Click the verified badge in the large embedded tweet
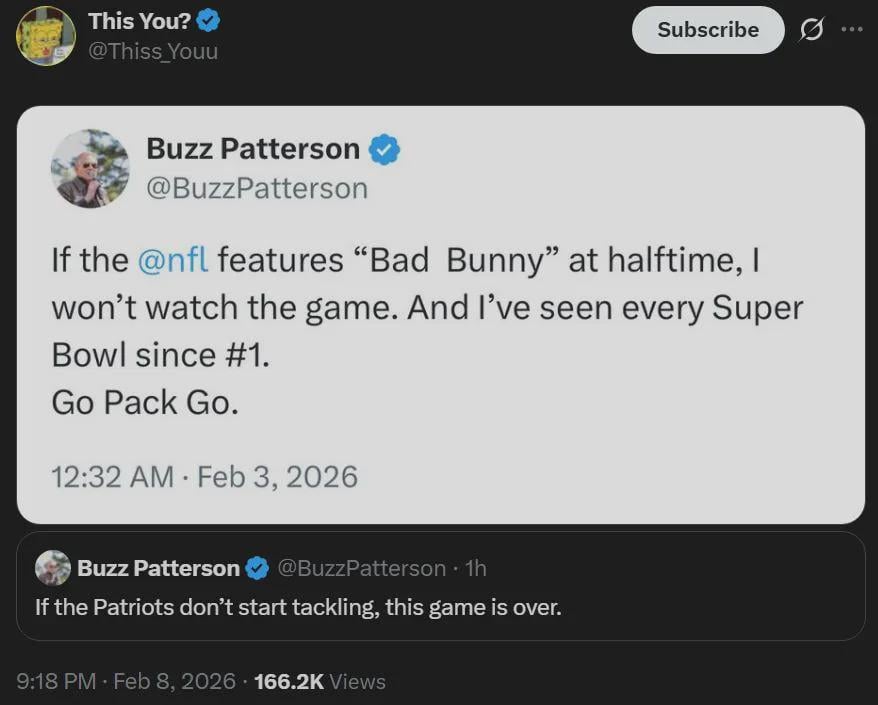The height and width of the screenshot is (705, 878). coord(385,150)
